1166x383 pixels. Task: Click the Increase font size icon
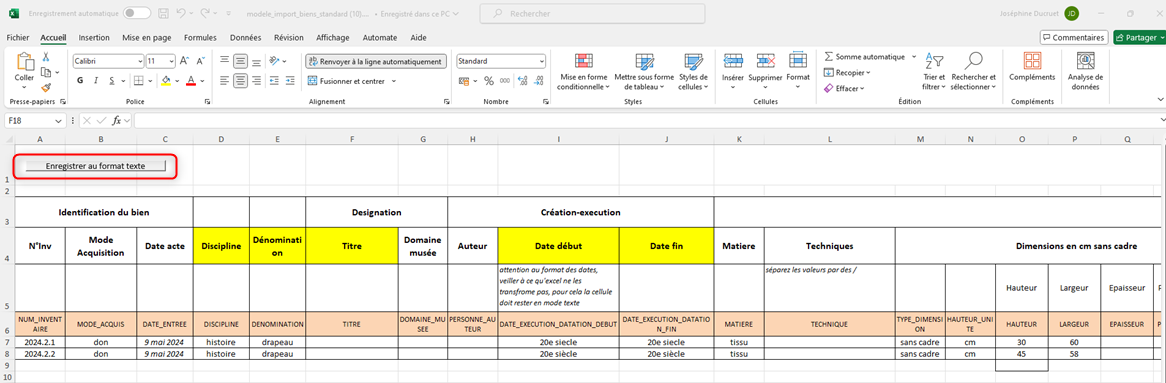(184, 61)
